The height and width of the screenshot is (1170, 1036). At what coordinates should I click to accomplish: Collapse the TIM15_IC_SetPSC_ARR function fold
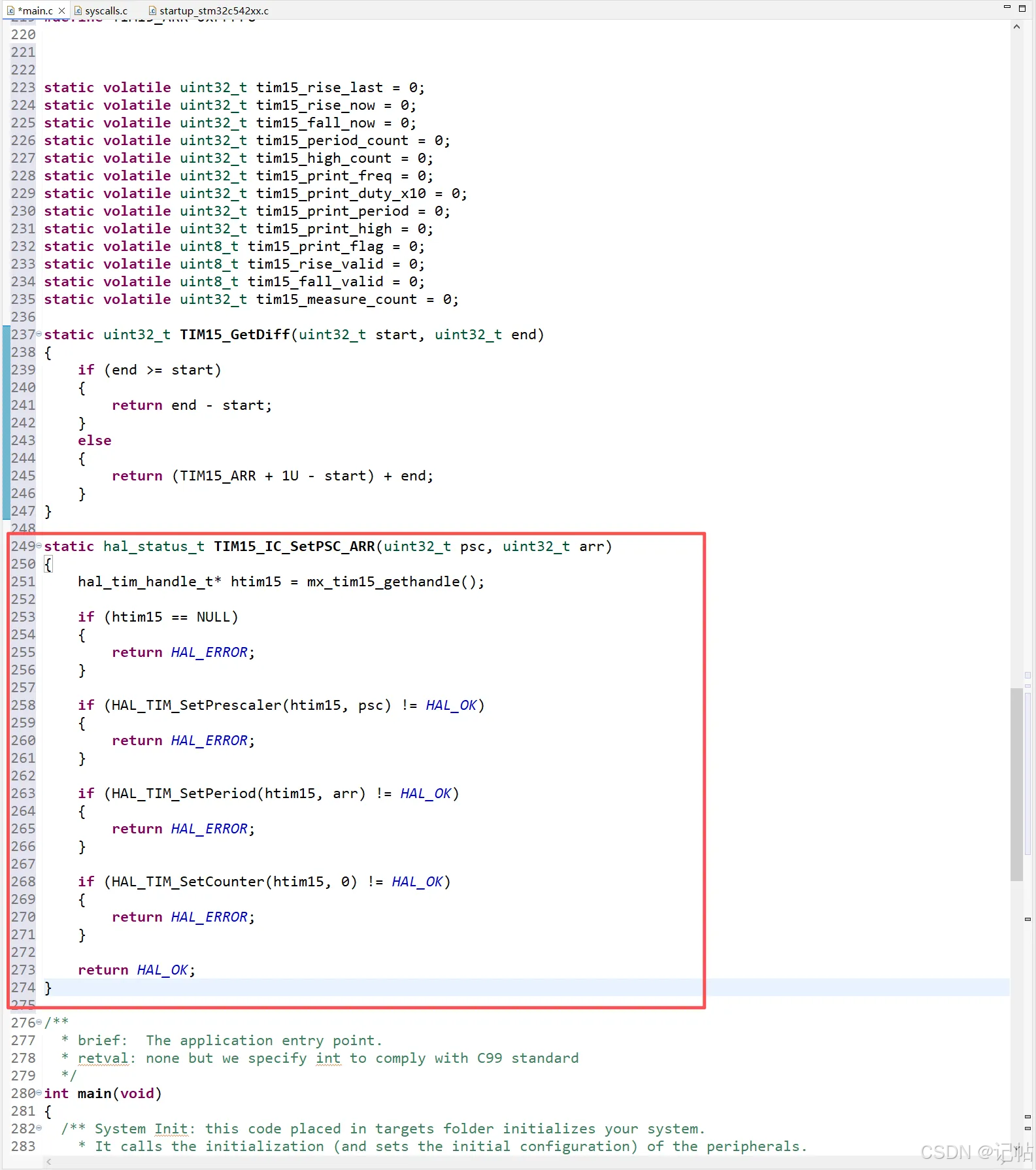(x=39, y=546)
